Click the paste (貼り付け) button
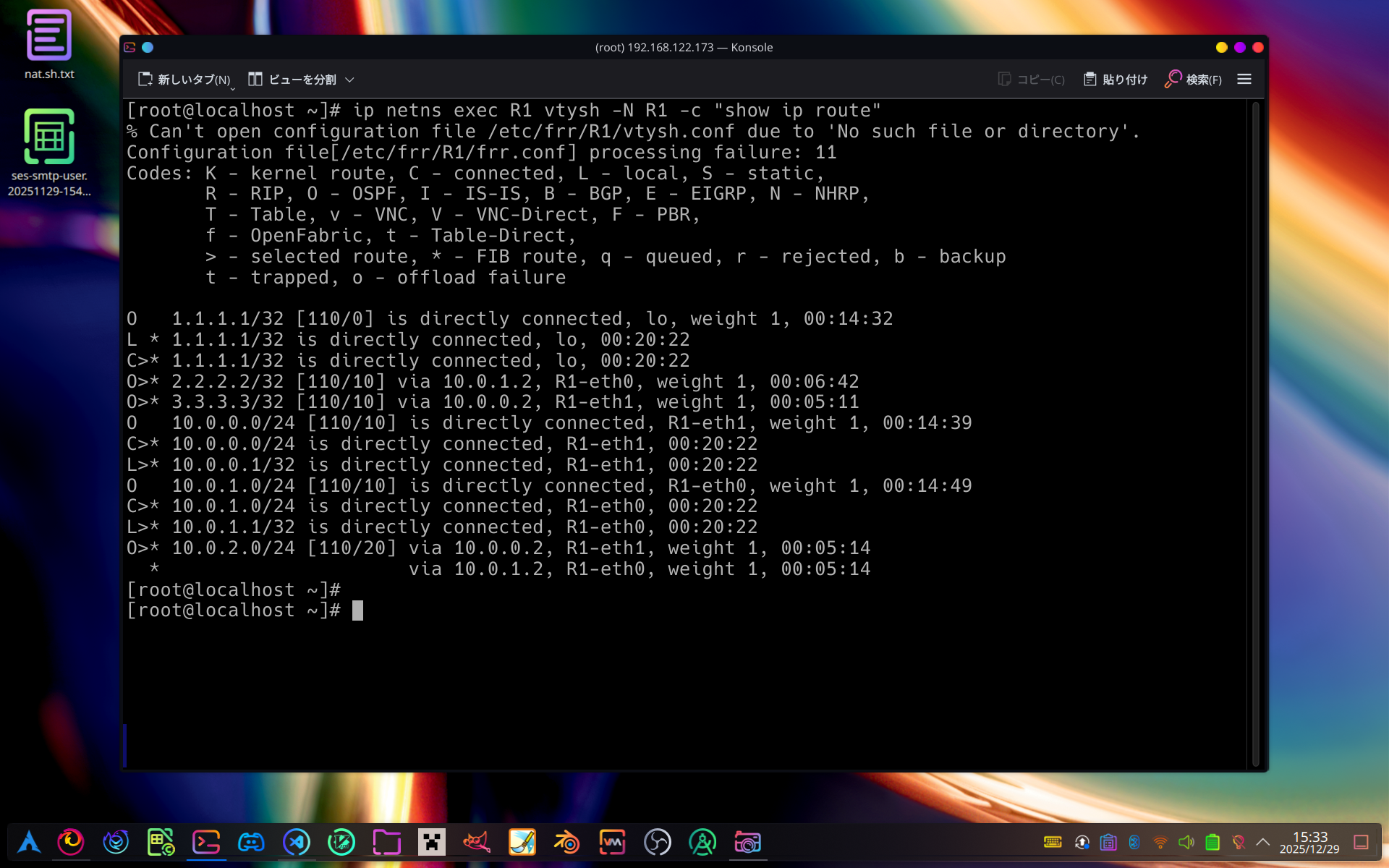1389x868 pixels. coord(1116,80)
